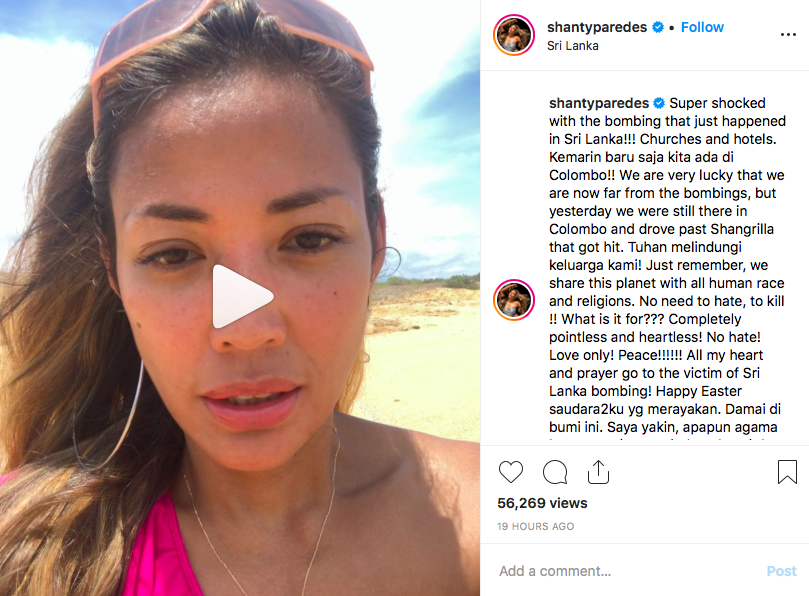Click the 56,269 views count

542,503
